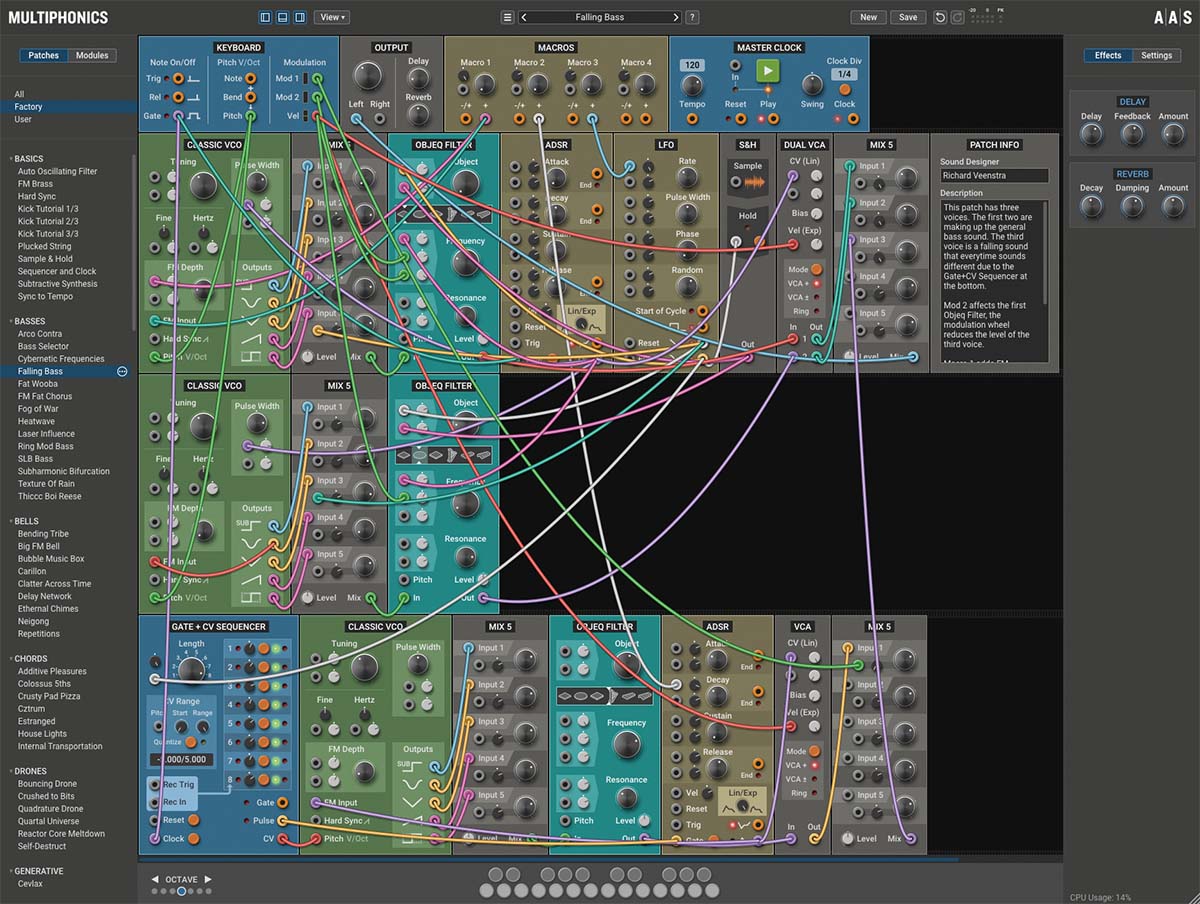
Task: Click the Save button
Action: (908, 17)
